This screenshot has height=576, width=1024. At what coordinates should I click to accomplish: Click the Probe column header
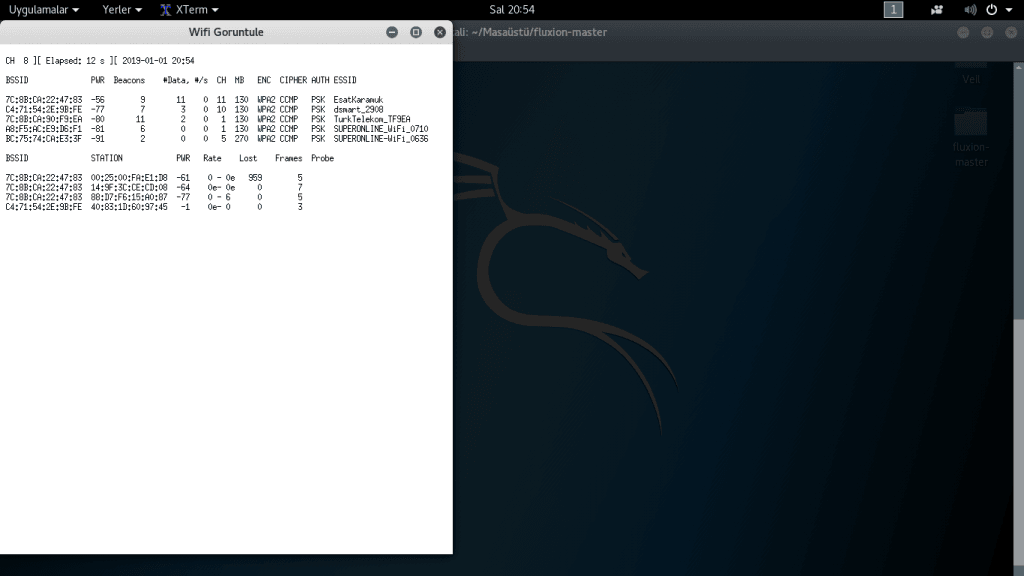323,158
